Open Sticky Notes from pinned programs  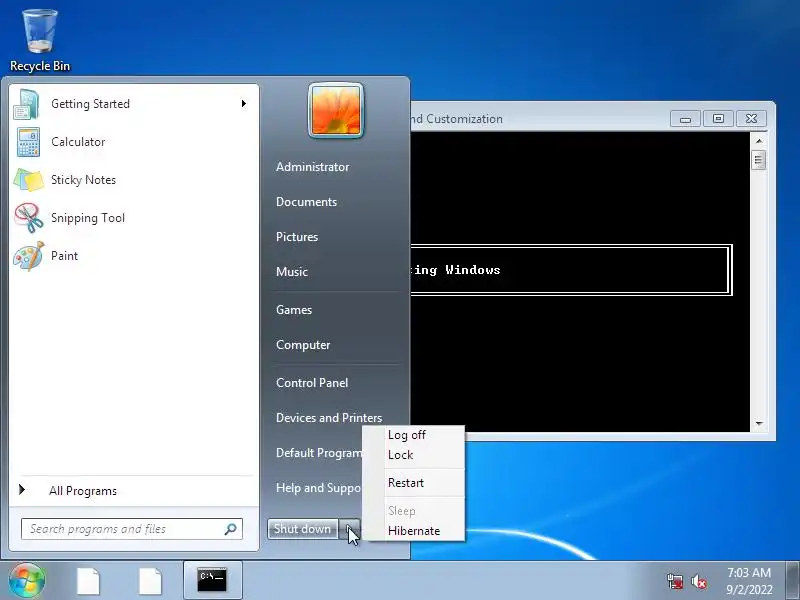134,180
